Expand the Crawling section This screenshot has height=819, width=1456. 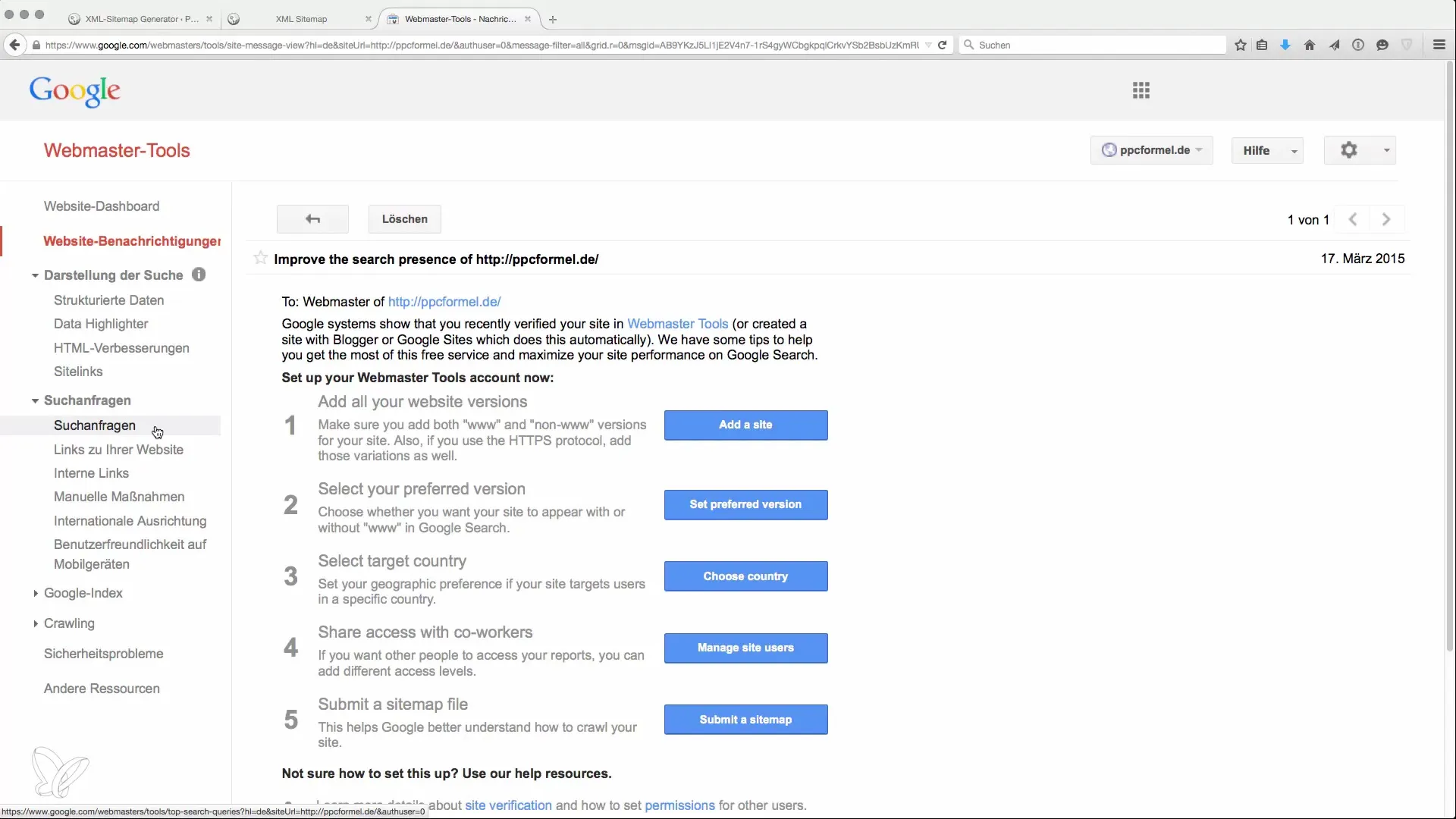[35, 623]
